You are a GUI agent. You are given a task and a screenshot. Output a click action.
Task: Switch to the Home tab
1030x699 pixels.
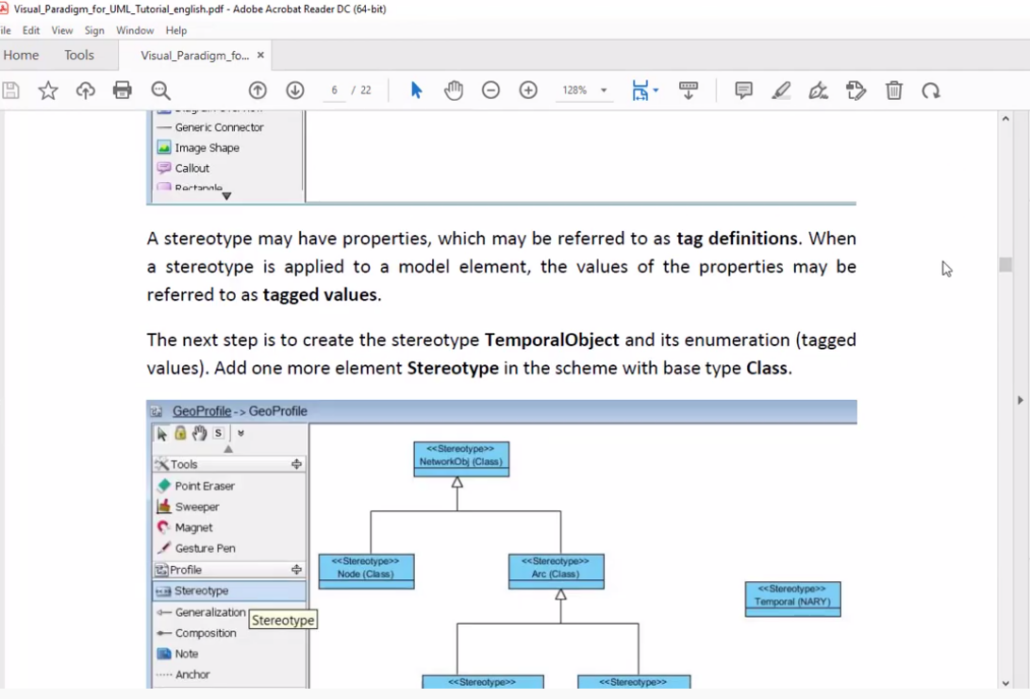point(21,55)
